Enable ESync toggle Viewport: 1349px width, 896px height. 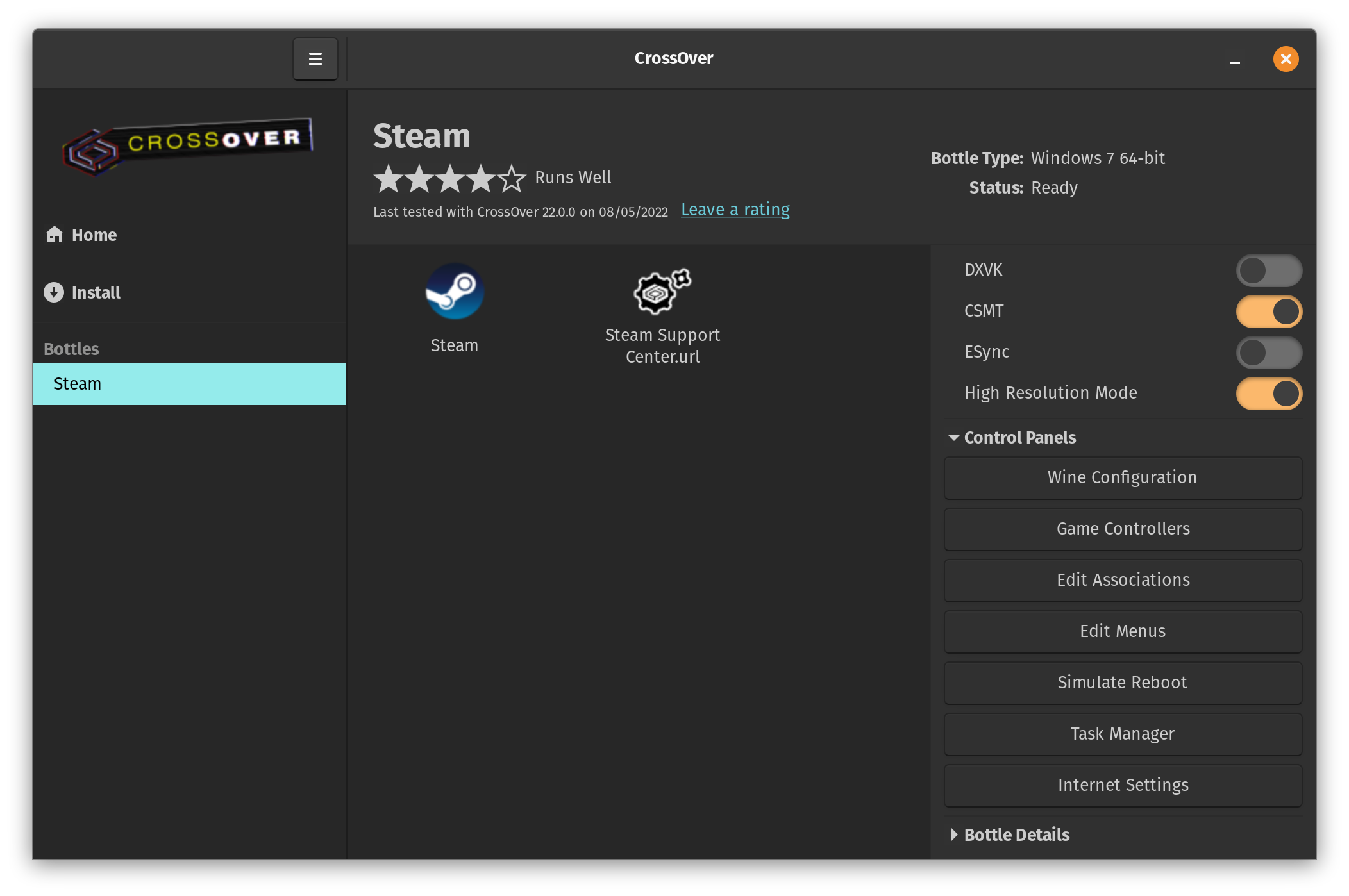coord(1268,352)
